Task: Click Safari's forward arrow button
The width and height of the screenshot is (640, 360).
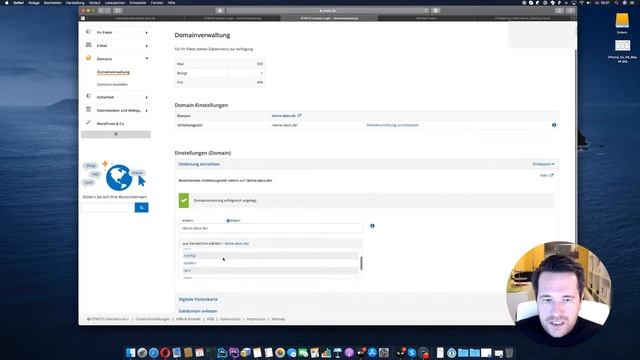Action: coord(108,11)
